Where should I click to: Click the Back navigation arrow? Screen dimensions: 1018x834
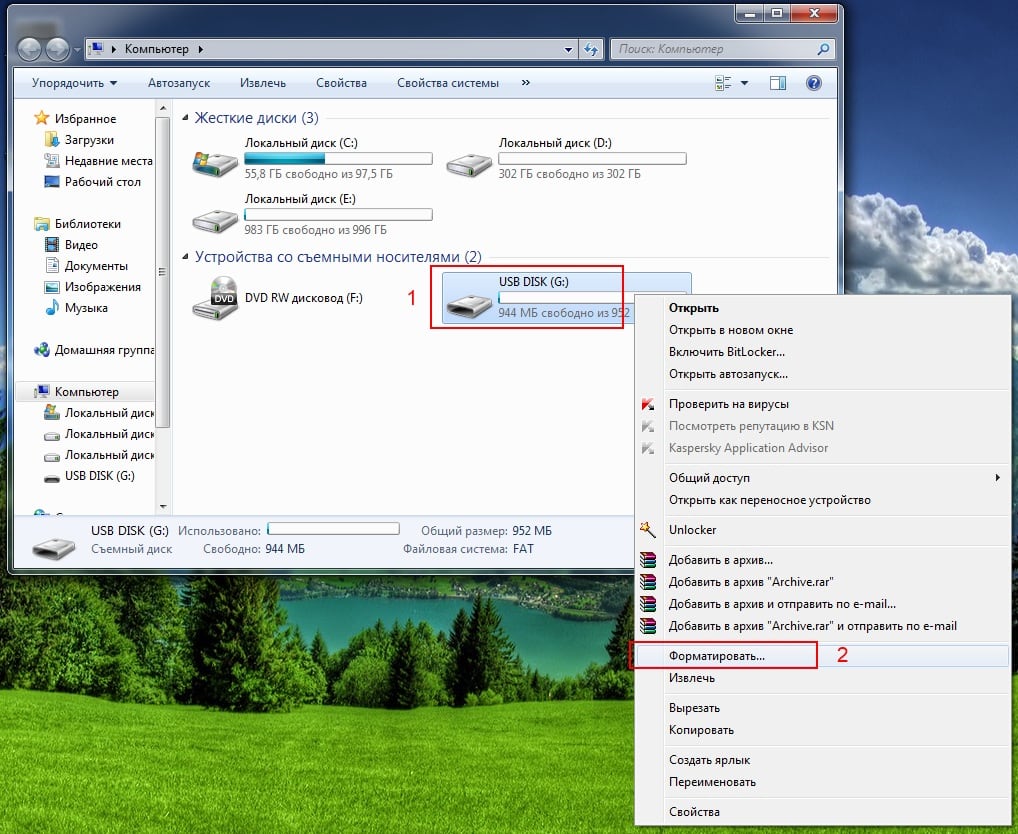(31, 48)
